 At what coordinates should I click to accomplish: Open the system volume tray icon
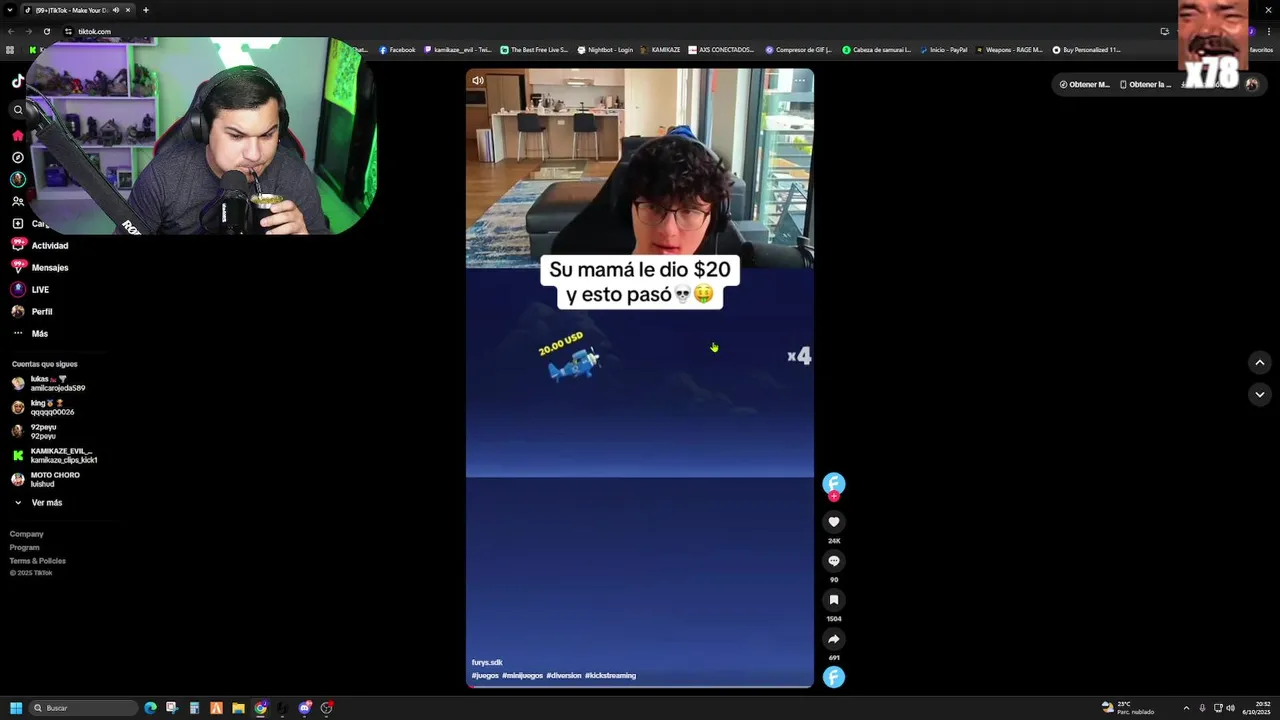tap(1230, 708)
